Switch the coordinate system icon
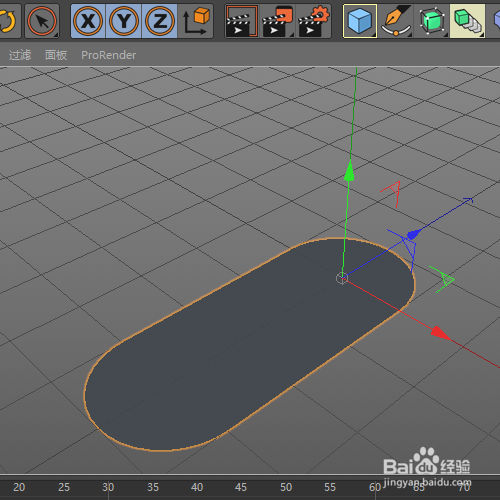This screenshot has height=500, width=500. (x=196, y=21)
